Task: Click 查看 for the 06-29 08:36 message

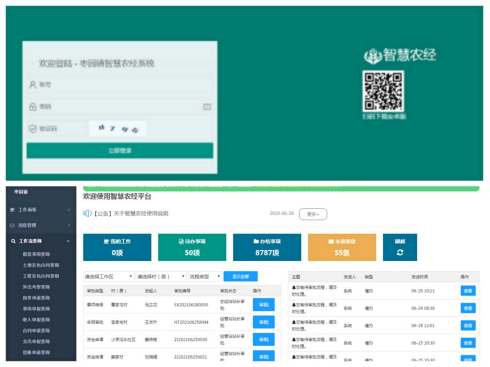Action: (468, 308)
